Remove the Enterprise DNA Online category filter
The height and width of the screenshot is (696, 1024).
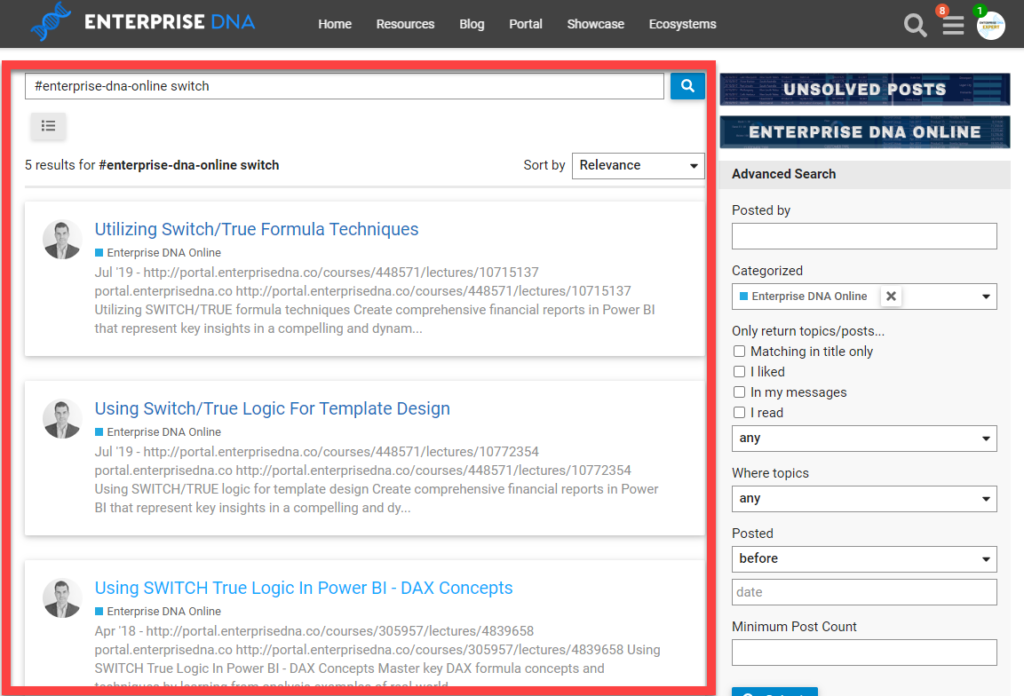(891, 296)
